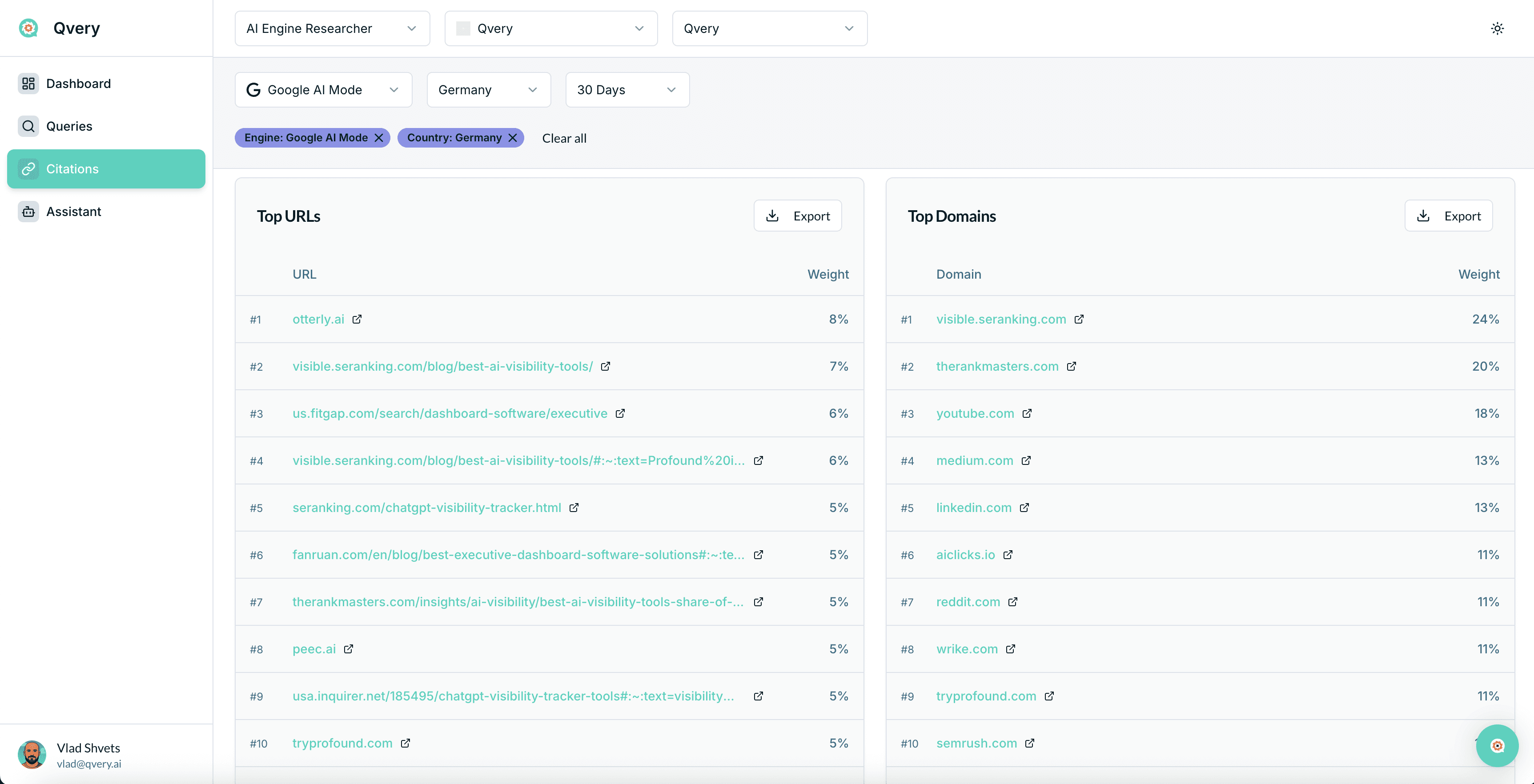Click external link icon next to linkedin.com
The height and width of the screenshot is (784, 1534).
point(1024,507)
